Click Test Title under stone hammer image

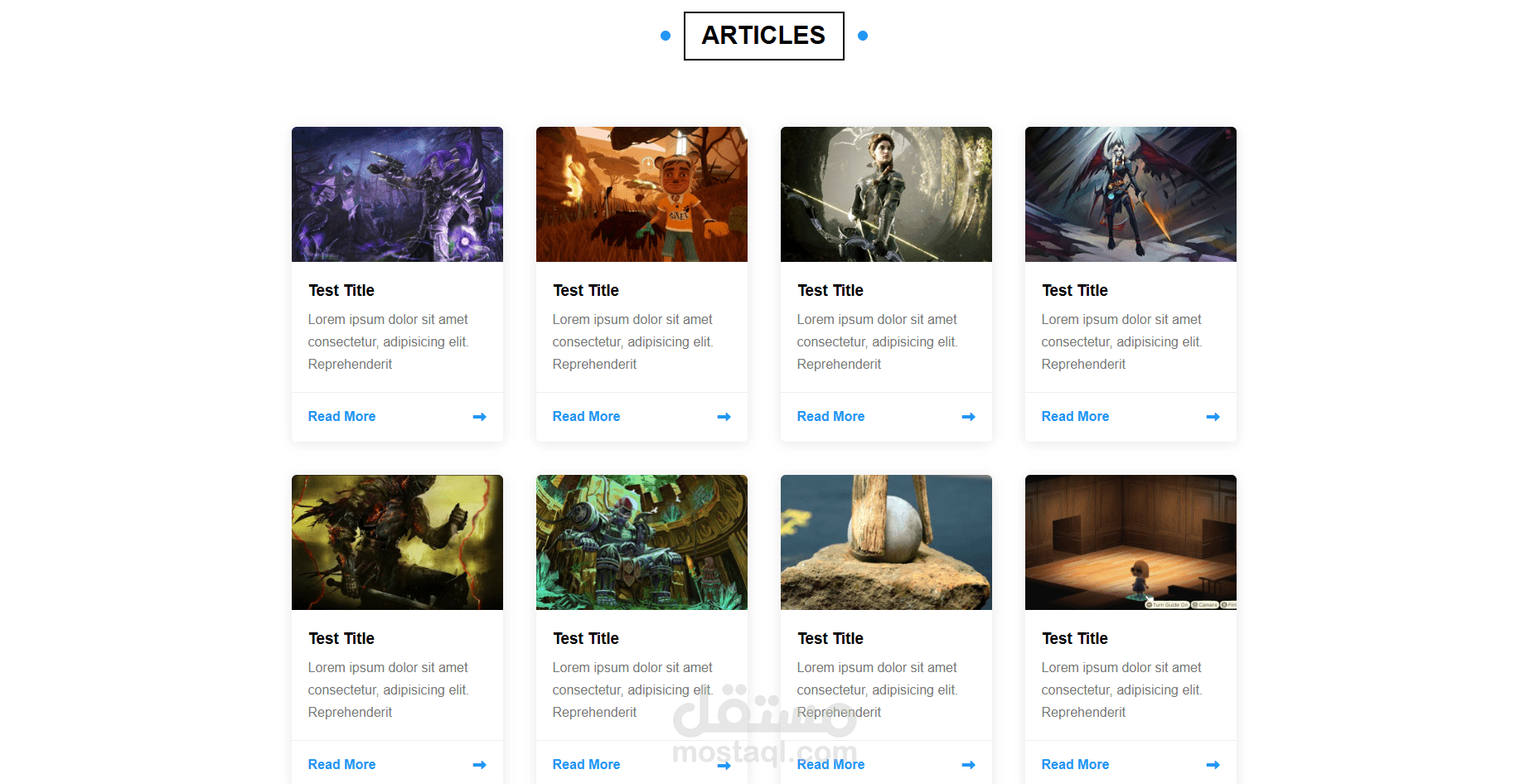coord(830,638)
